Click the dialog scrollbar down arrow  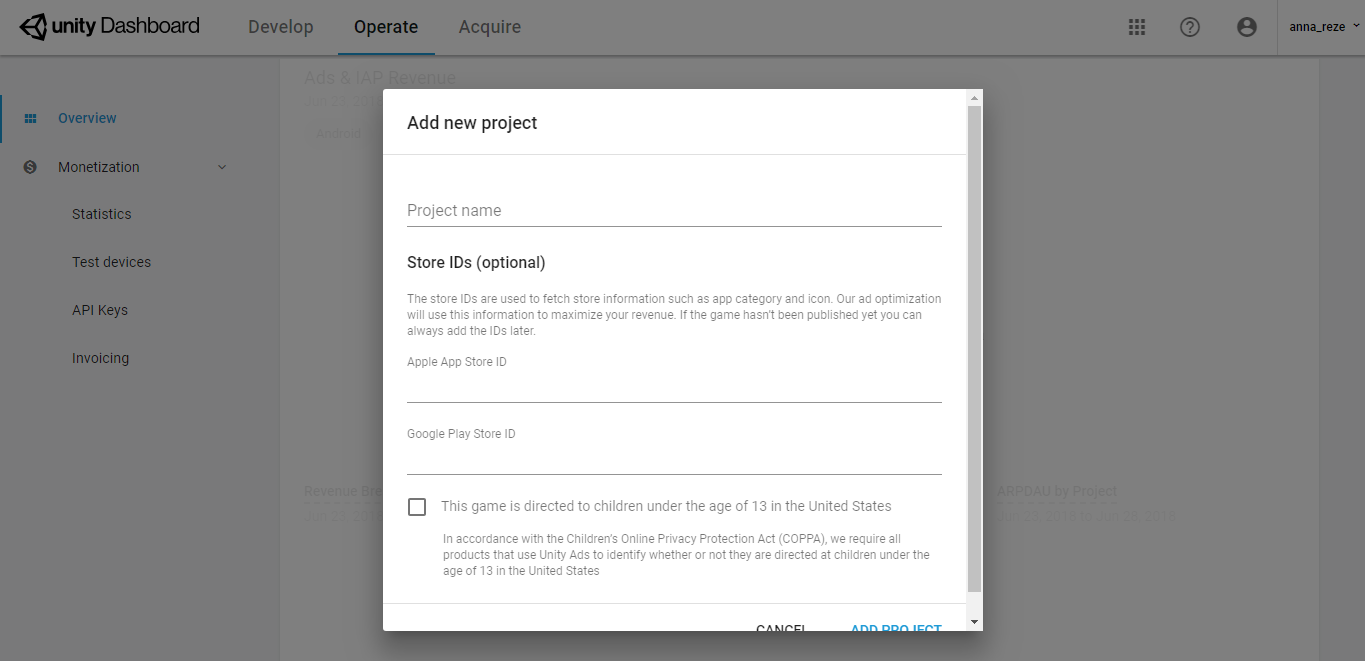975,621
